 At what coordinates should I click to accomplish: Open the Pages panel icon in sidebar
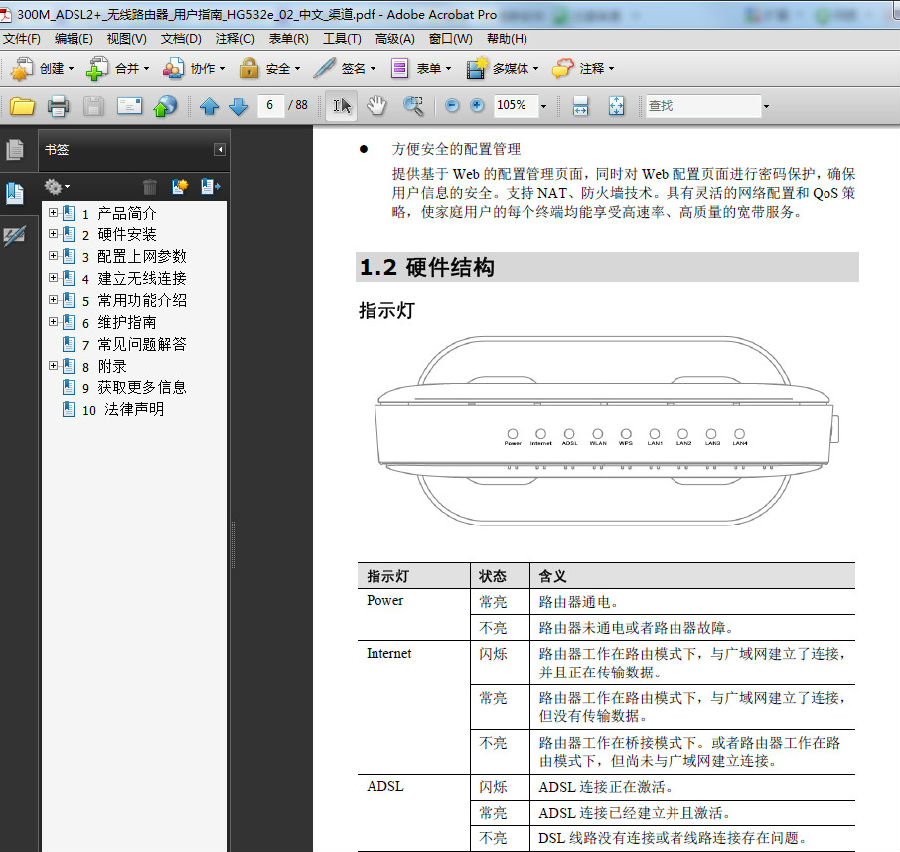pos(15,150)
